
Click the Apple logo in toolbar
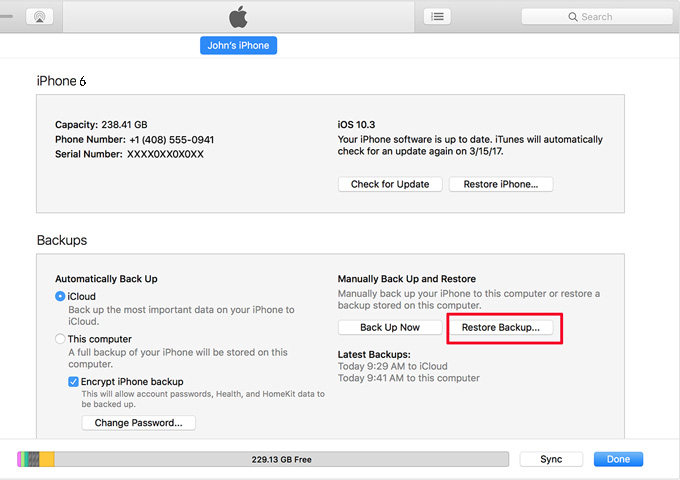[238, 17]
